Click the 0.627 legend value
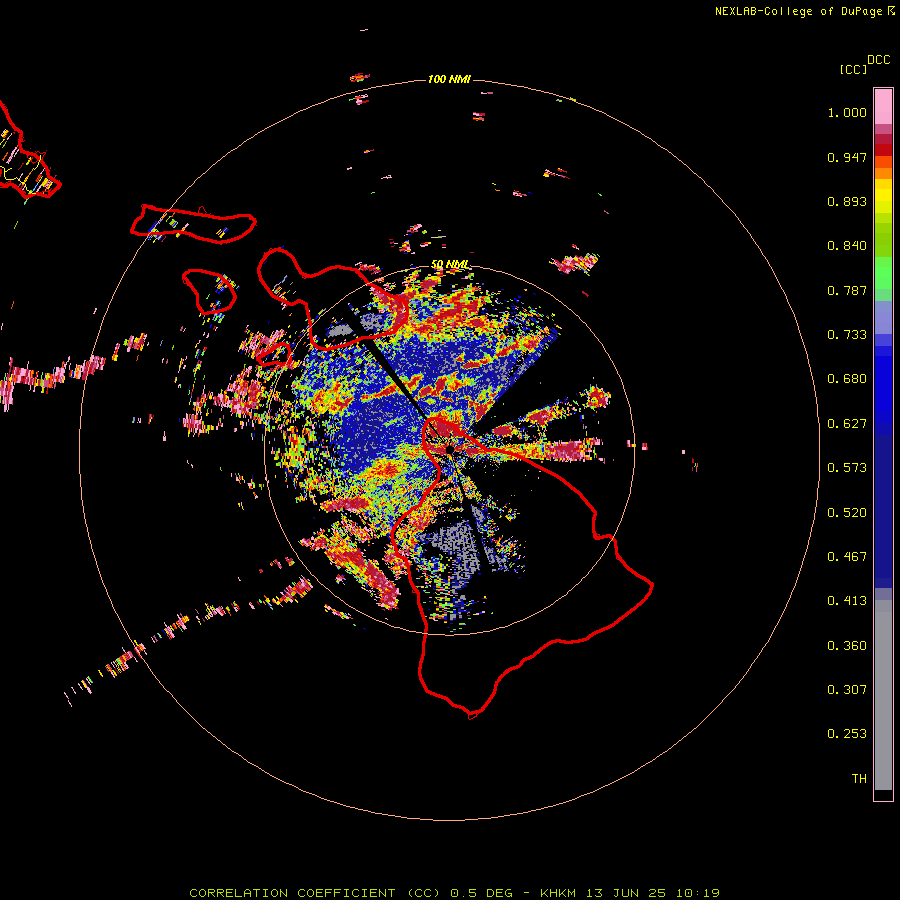This screenshot has height=900, width=900. (847, 424)
